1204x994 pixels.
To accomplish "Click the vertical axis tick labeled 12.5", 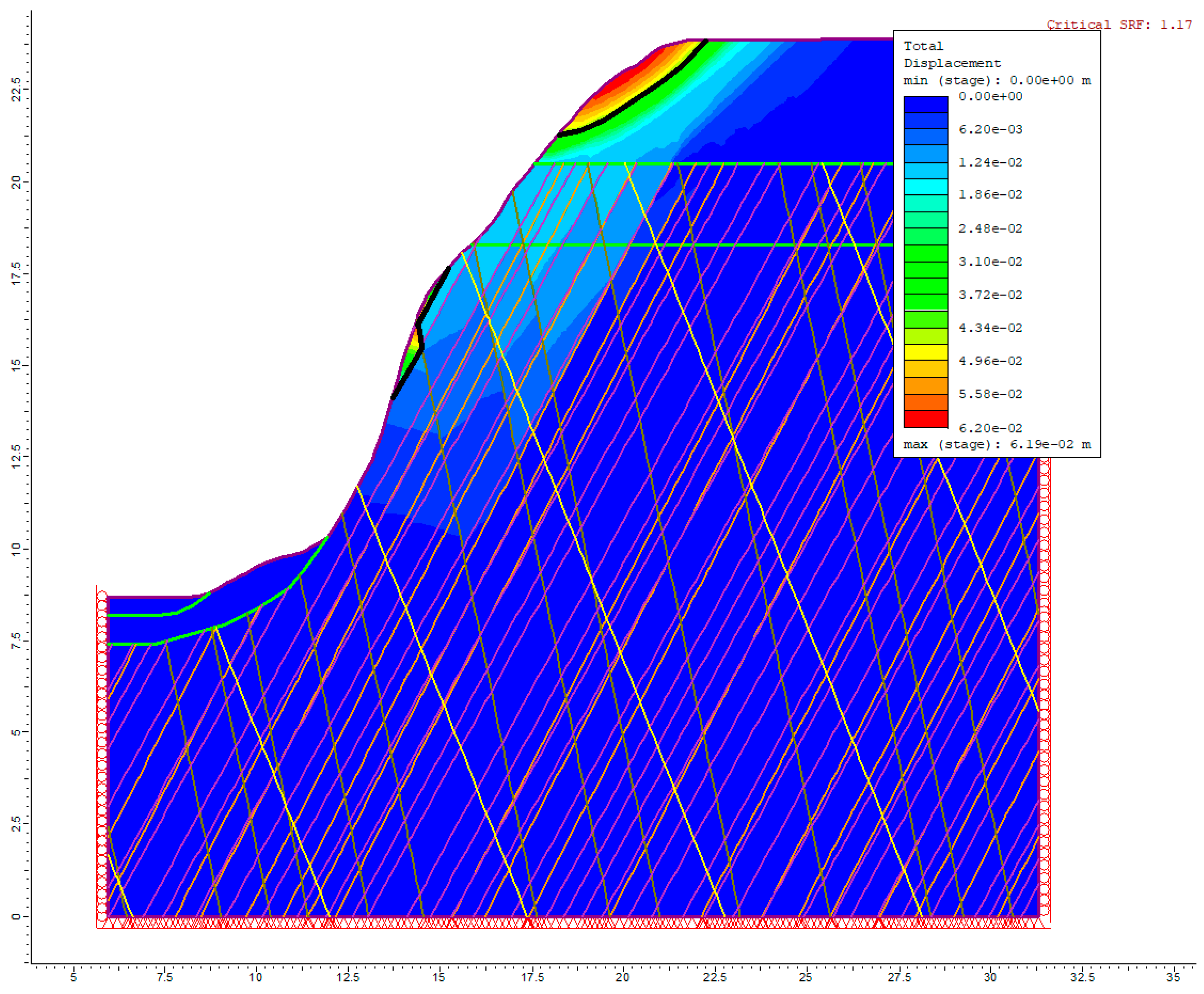I will click(x=16, y=456).
